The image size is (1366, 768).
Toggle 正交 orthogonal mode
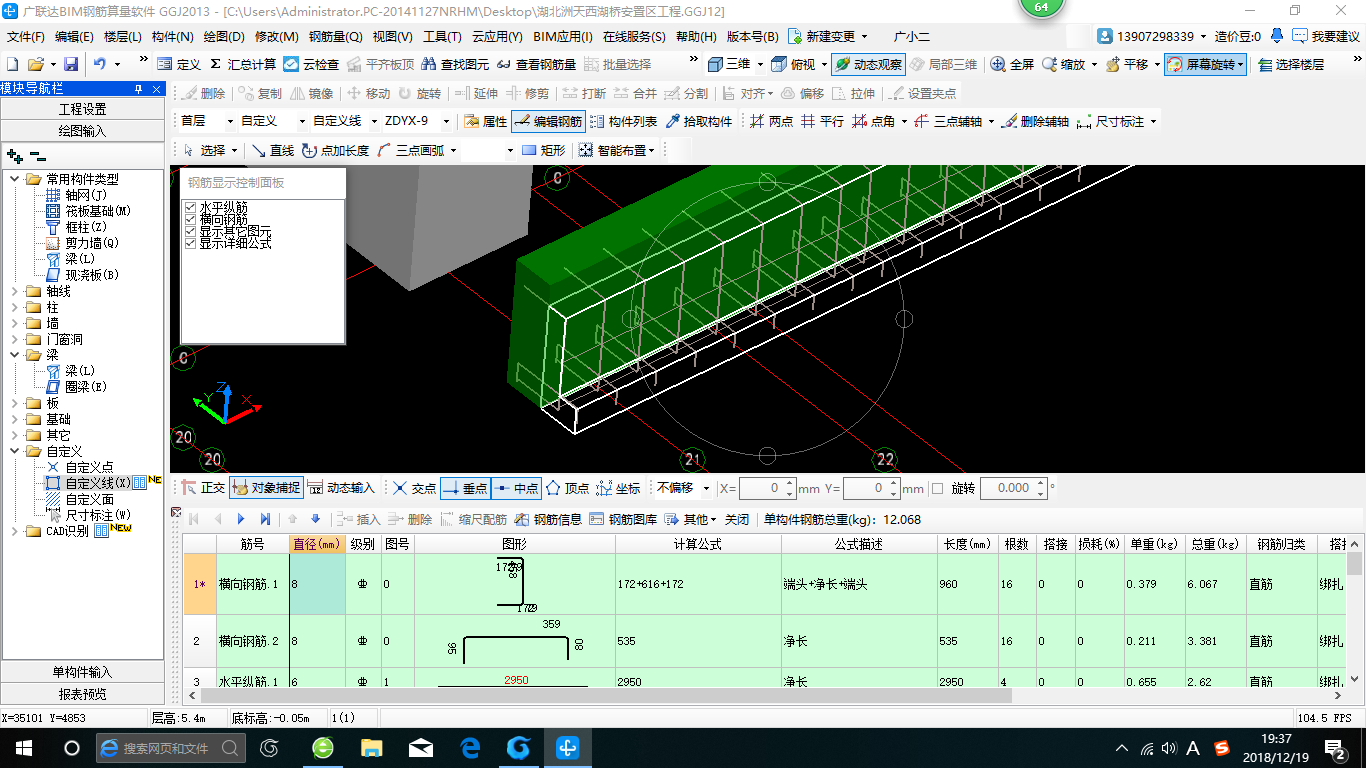coord(203,488)
